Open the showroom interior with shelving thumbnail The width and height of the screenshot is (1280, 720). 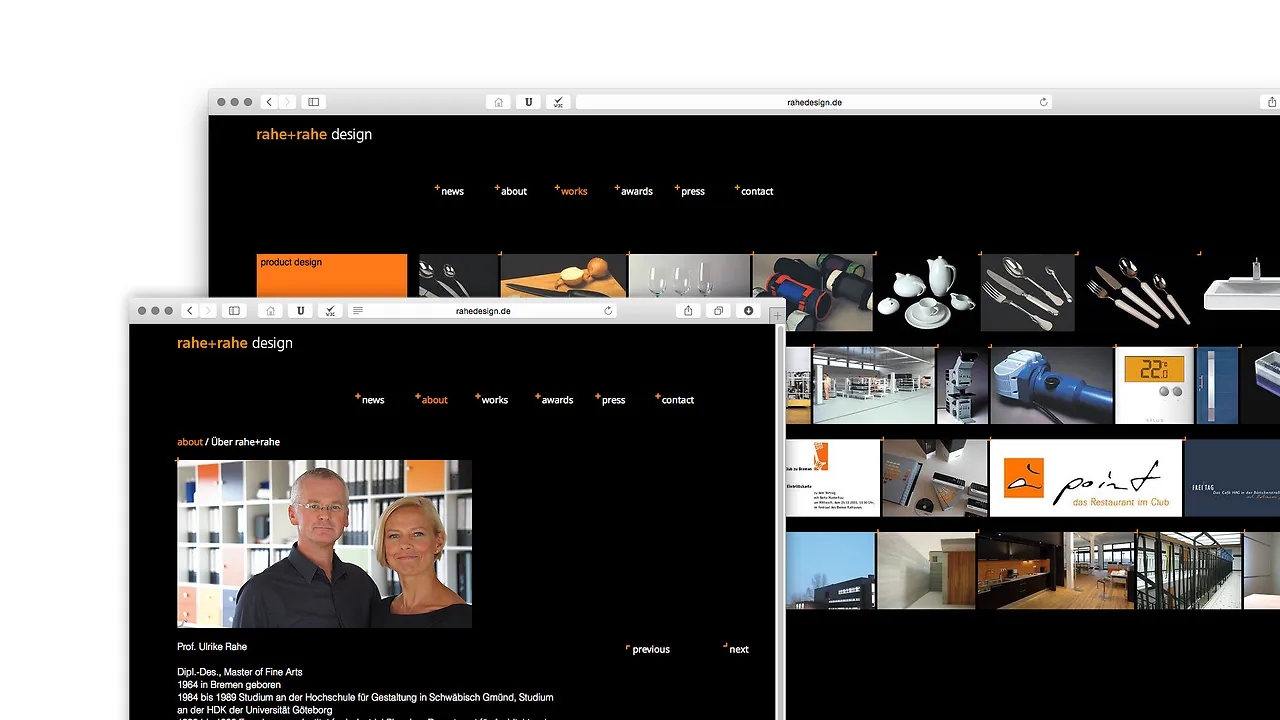(873, 385)
